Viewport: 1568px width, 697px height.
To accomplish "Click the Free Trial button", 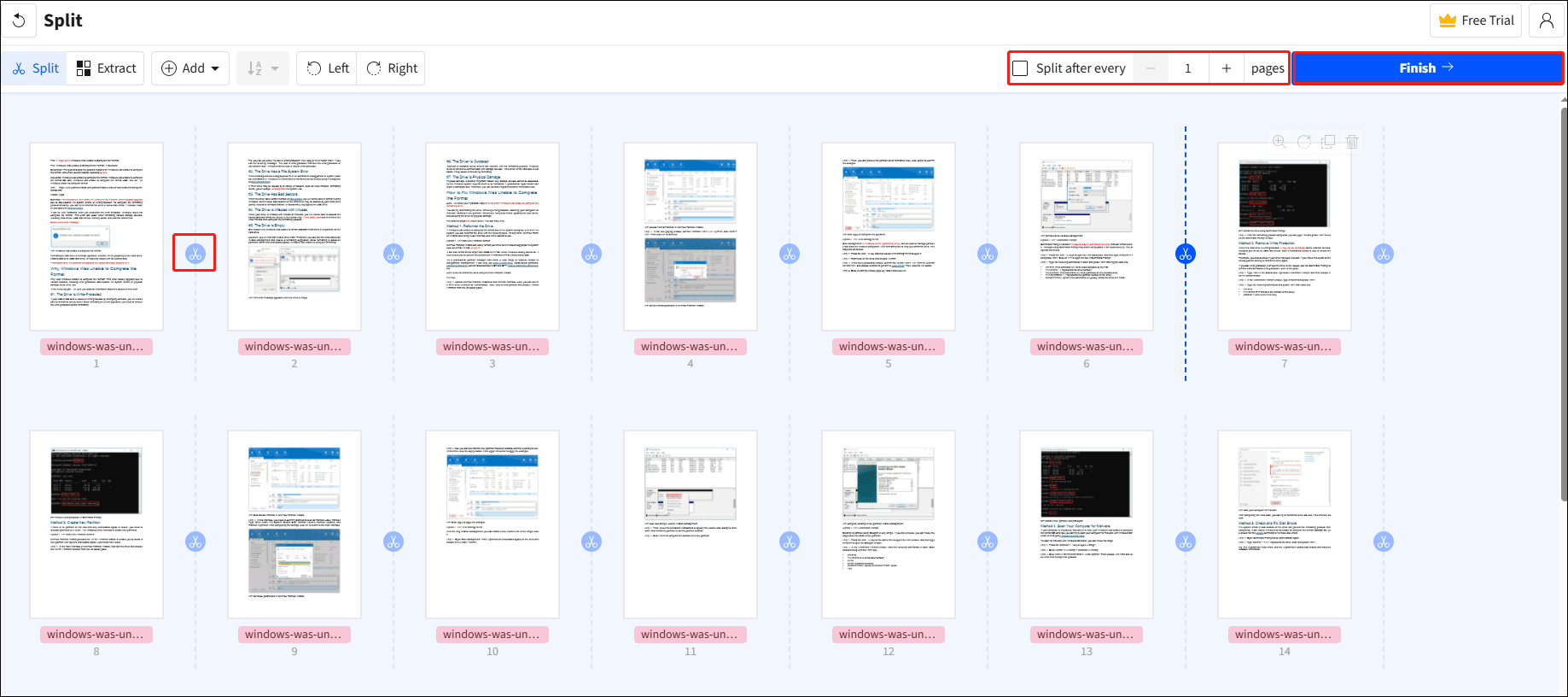I will pyautogui.click(x=1477, y=20).
